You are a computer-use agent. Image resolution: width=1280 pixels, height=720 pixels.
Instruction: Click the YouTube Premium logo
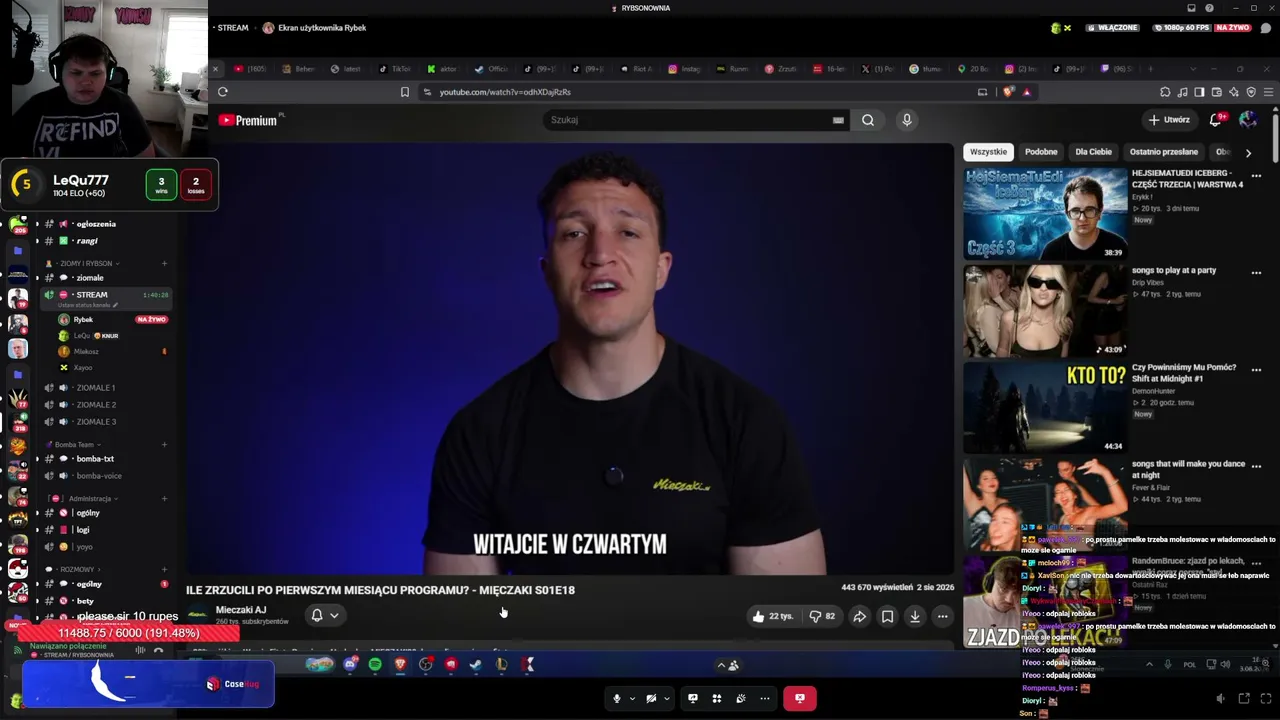247,120
